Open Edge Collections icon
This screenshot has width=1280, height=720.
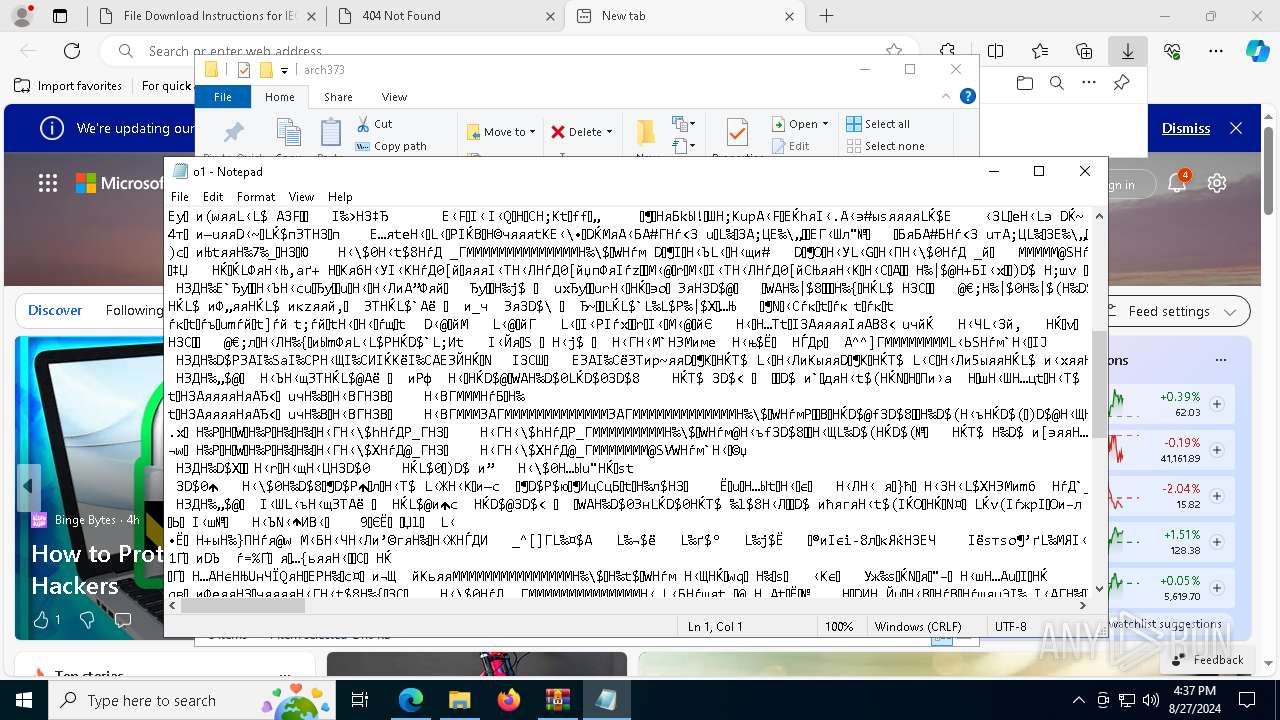tap(1084, 51)
